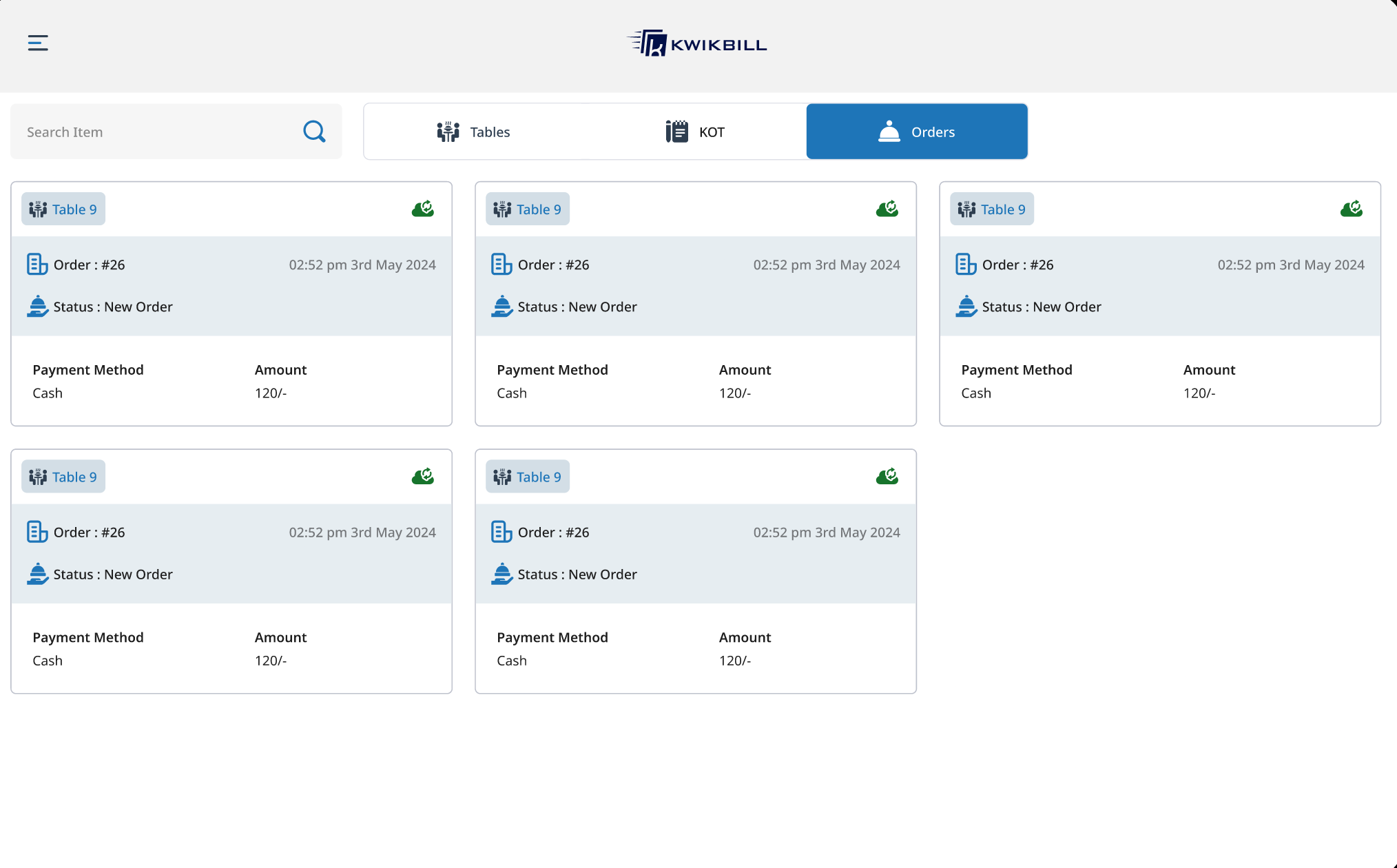Focus the Search Item input field

(176, 132)
